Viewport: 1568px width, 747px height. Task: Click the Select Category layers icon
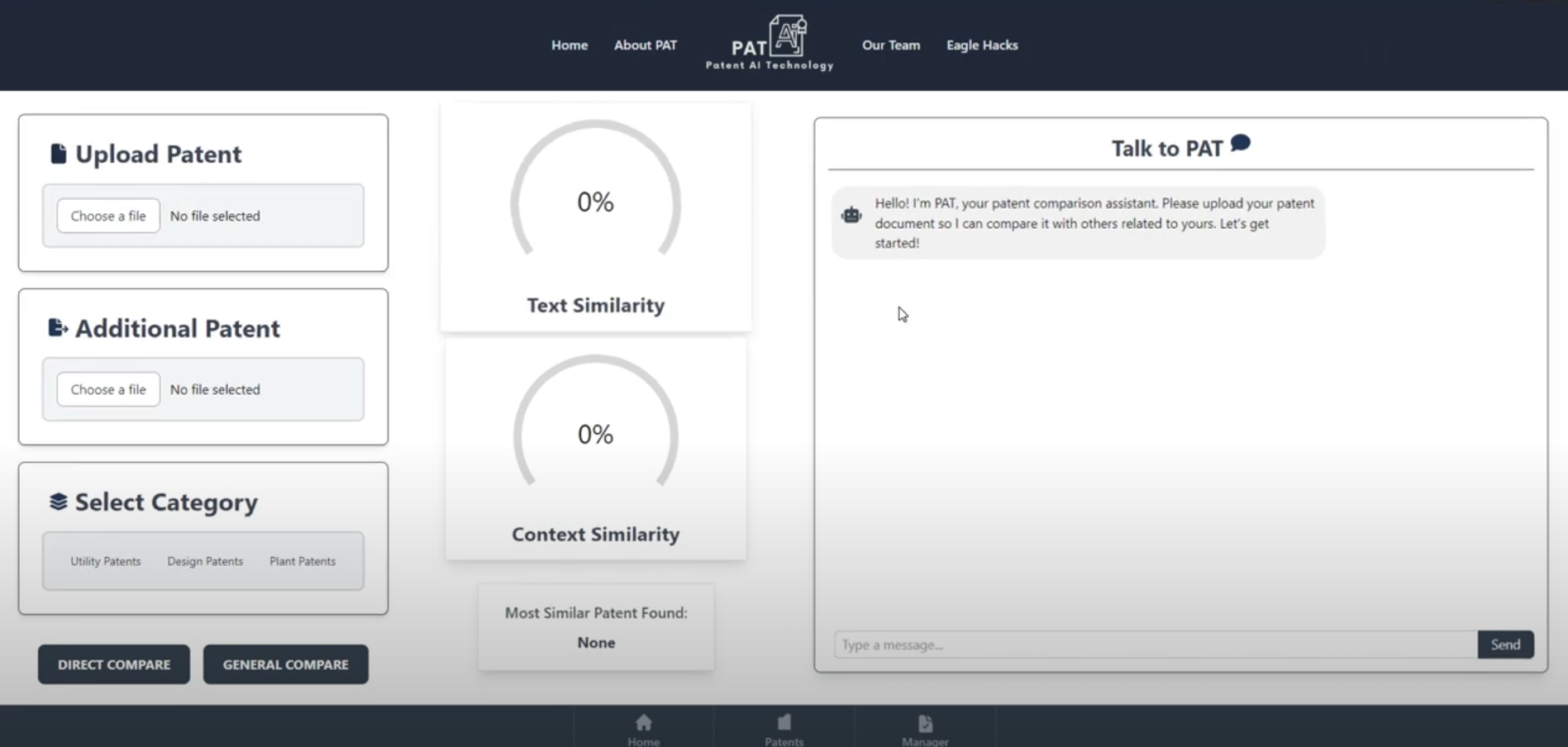pyautogui.click(x=58, y=502)
